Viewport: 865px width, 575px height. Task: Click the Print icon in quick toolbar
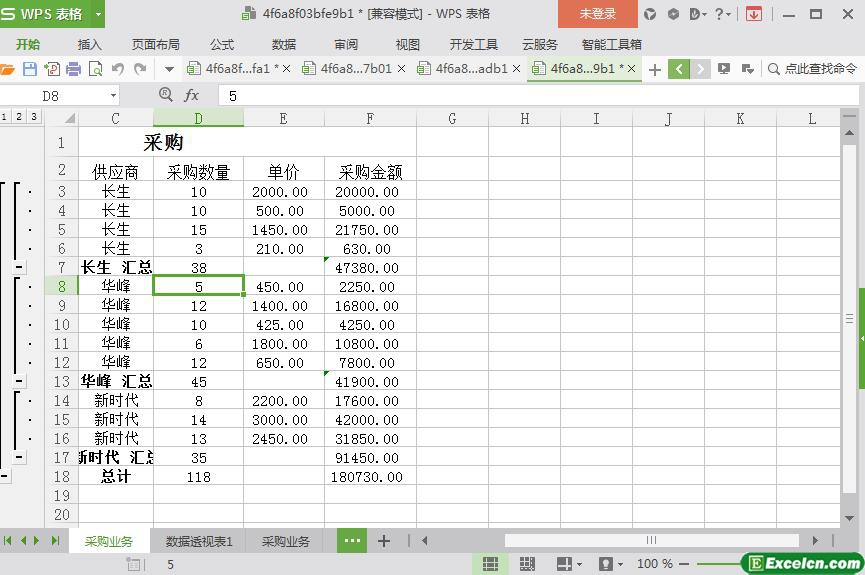tap(73, 69)
